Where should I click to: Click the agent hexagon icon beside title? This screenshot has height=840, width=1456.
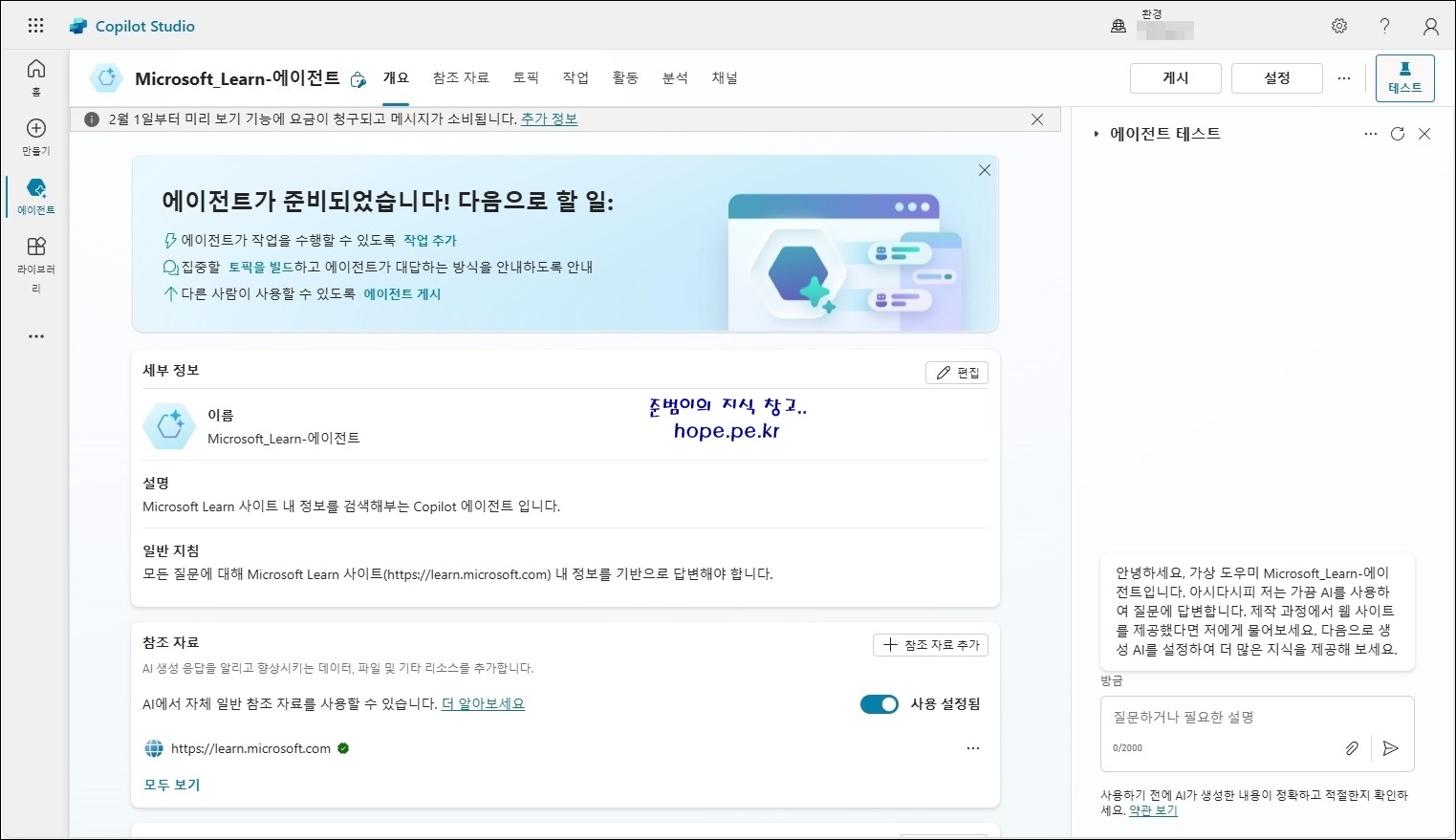click(106, 78)
